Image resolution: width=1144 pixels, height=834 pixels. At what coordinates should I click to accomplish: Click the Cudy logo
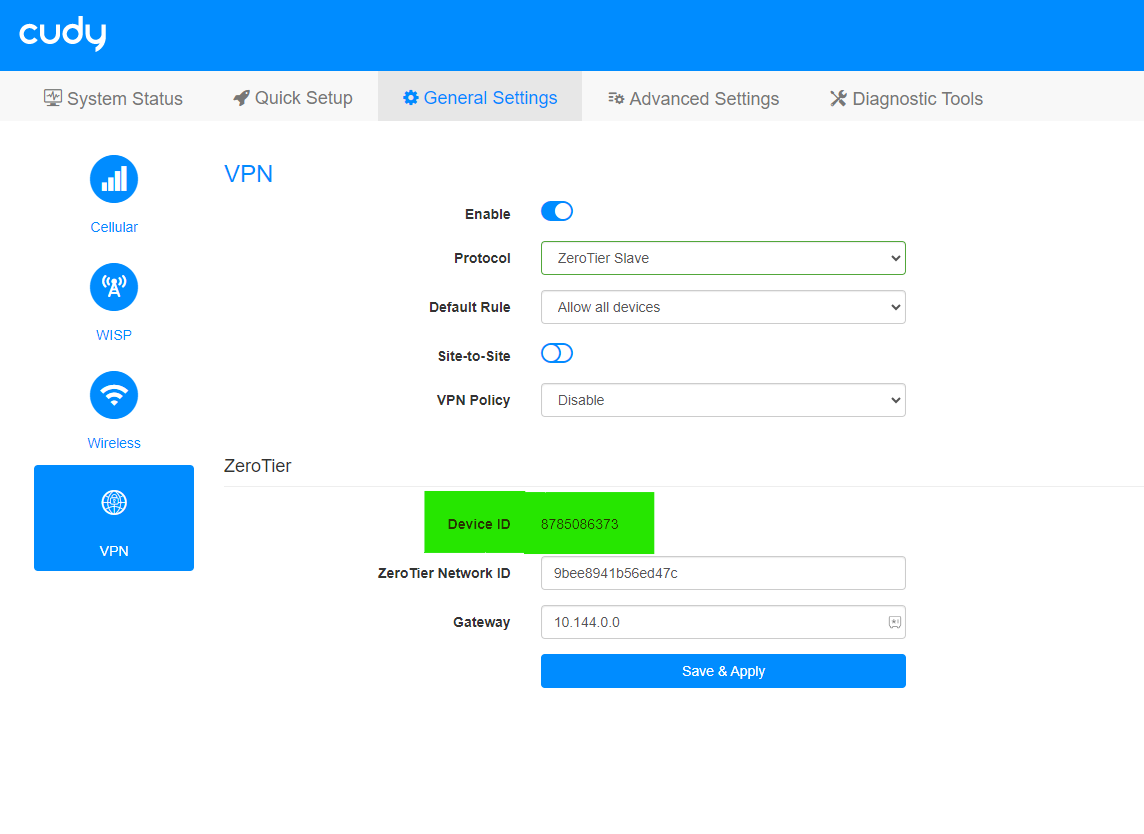63,34
